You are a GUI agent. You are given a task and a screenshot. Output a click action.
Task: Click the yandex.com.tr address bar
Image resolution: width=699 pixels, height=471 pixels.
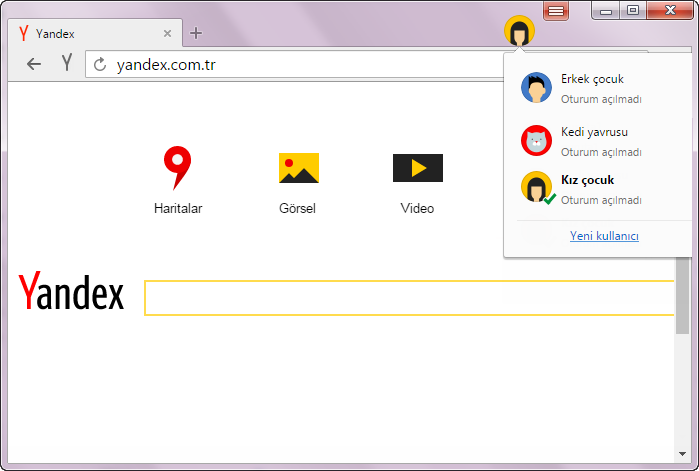click(x=294, y=65)
